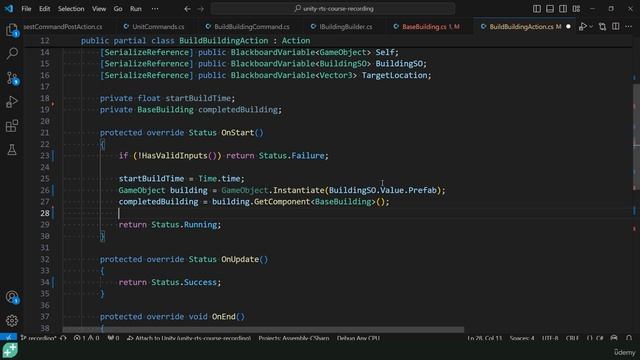This screenshot has height=360, width=640.
Task: Change encoding via UTF-8 indicator
Action: (550, 338)
